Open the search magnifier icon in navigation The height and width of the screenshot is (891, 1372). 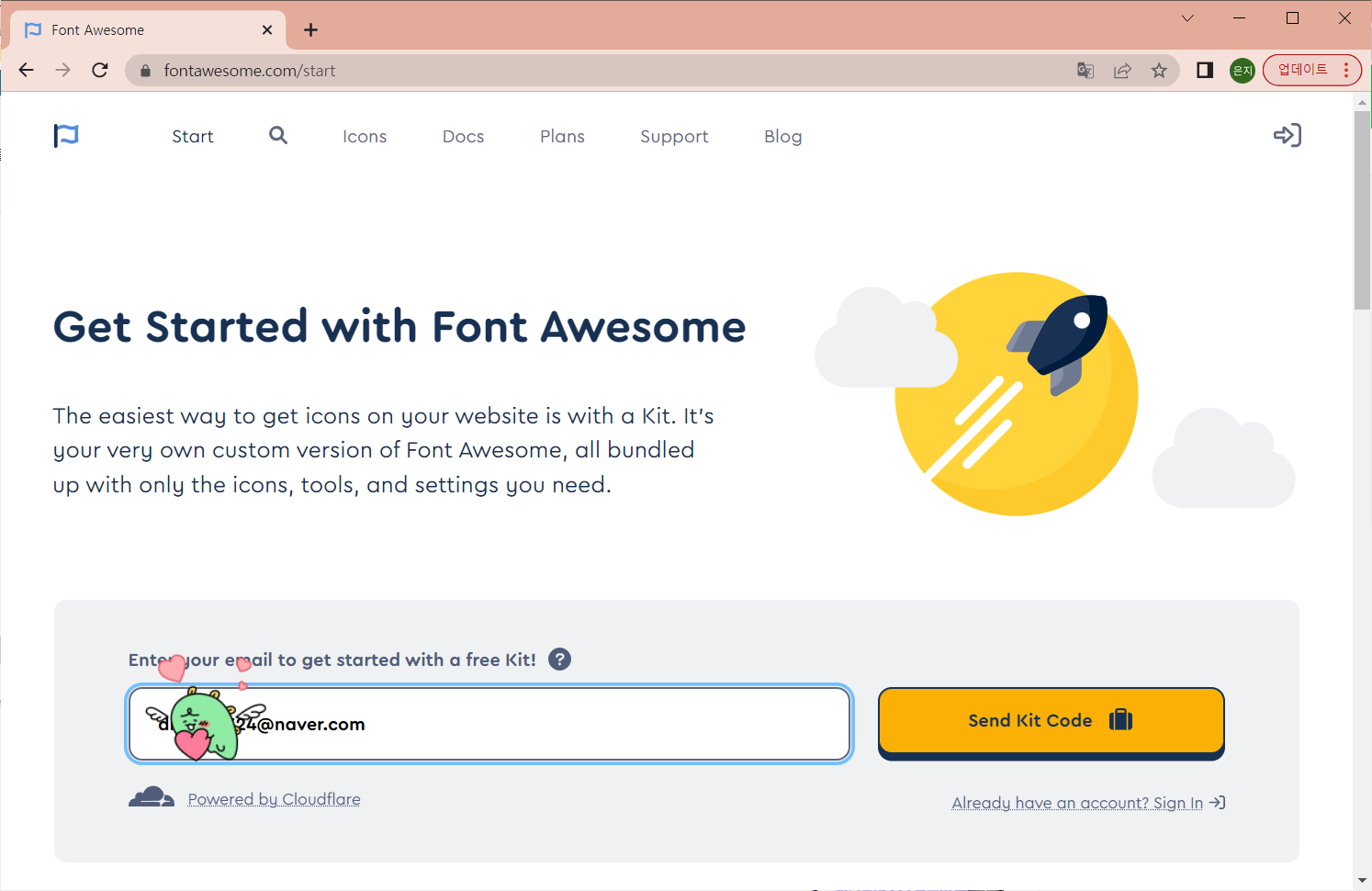tap(278, 135)
